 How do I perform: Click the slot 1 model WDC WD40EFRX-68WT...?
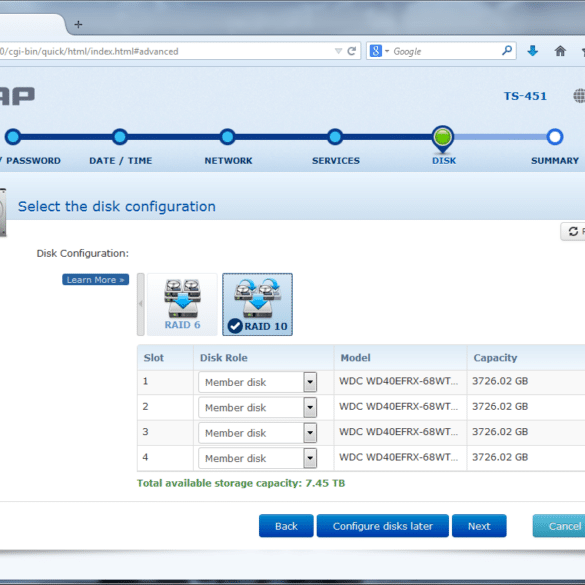398,381
